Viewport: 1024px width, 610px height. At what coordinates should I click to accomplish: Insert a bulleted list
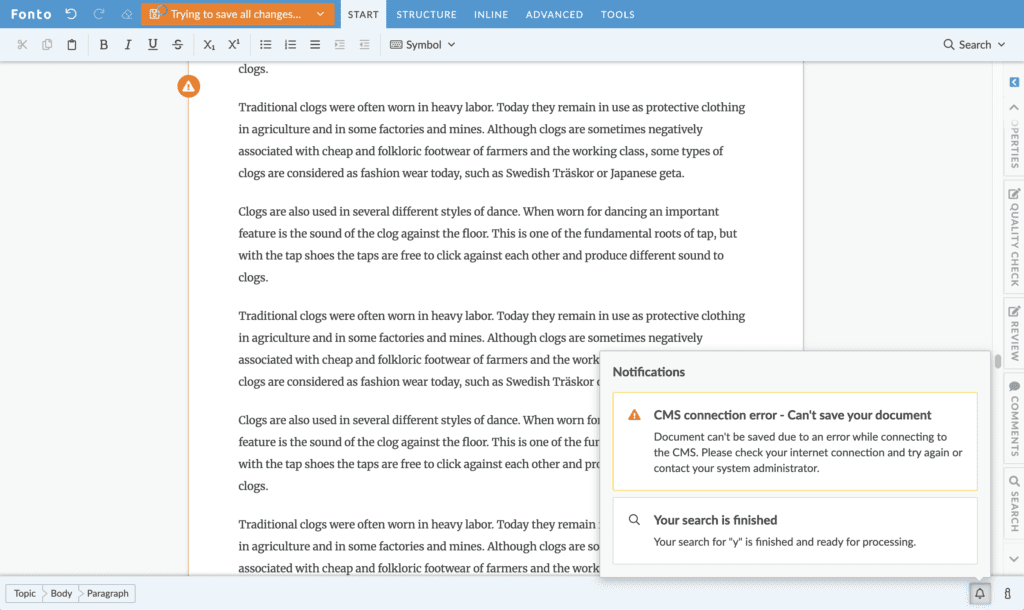click(266, 44)
